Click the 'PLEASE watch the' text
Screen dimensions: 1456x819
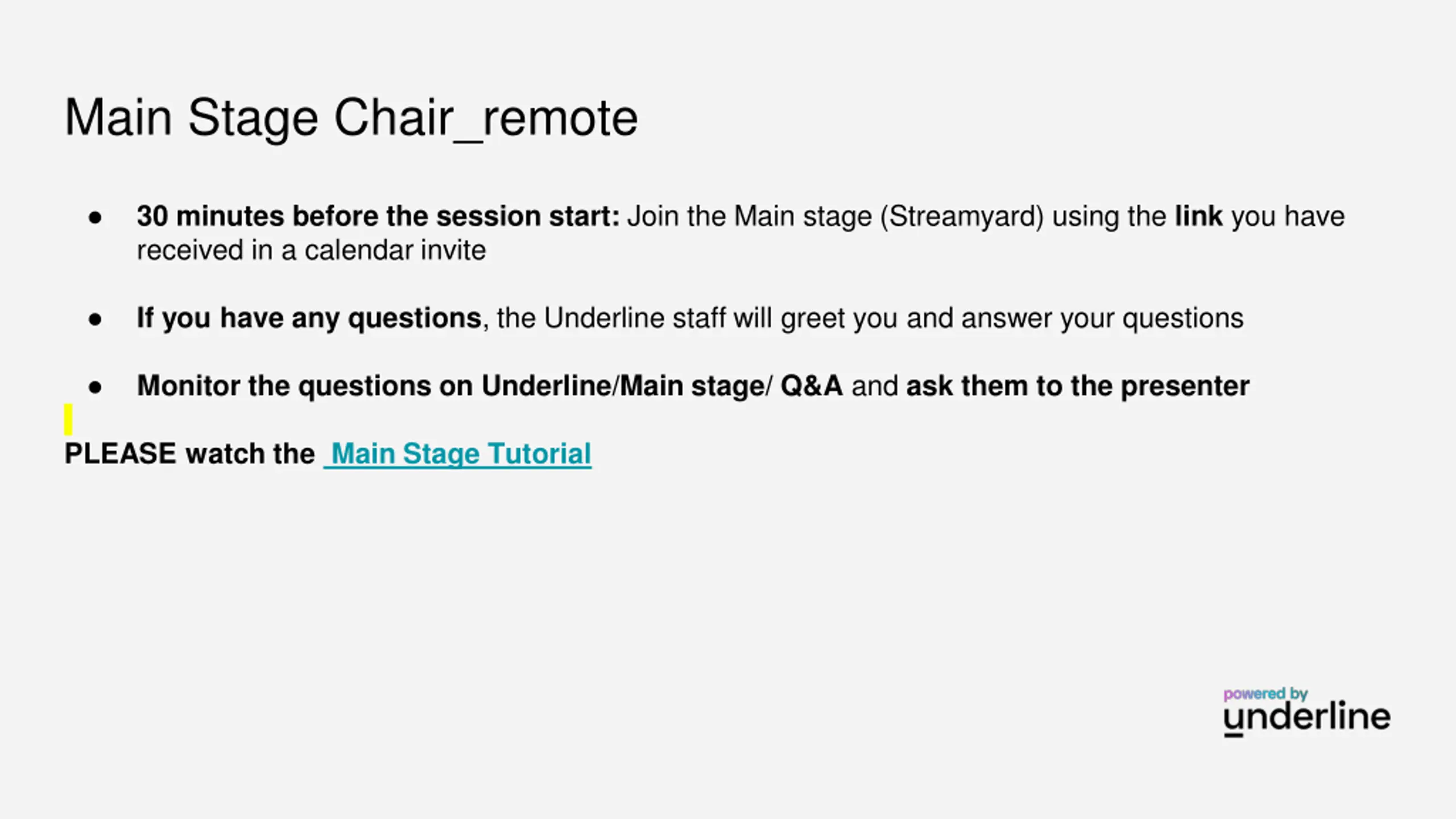tap(189, 454)
